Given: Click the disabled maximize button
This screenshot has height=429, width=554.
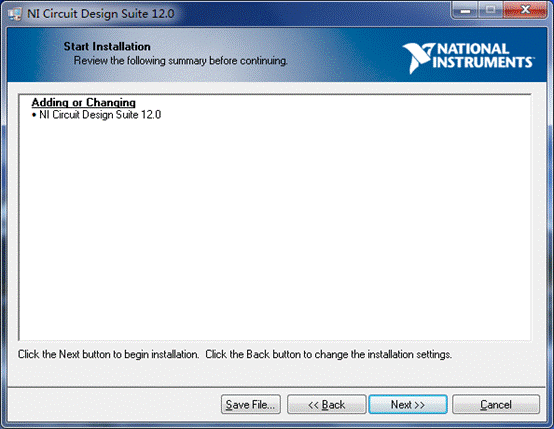Looking at the screenshot, I should coord(490,10).
